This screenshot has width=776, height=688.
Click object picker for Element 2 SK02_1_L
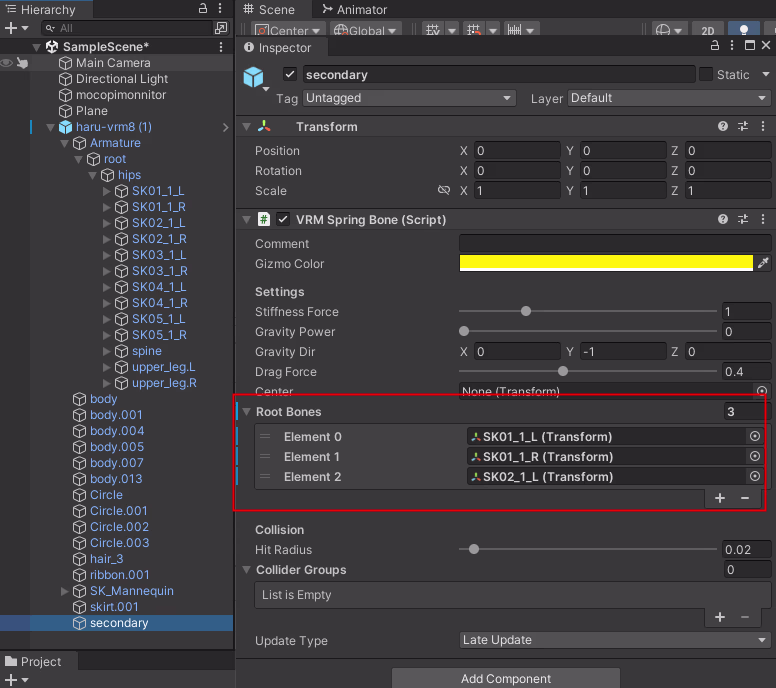pos(755,476)
